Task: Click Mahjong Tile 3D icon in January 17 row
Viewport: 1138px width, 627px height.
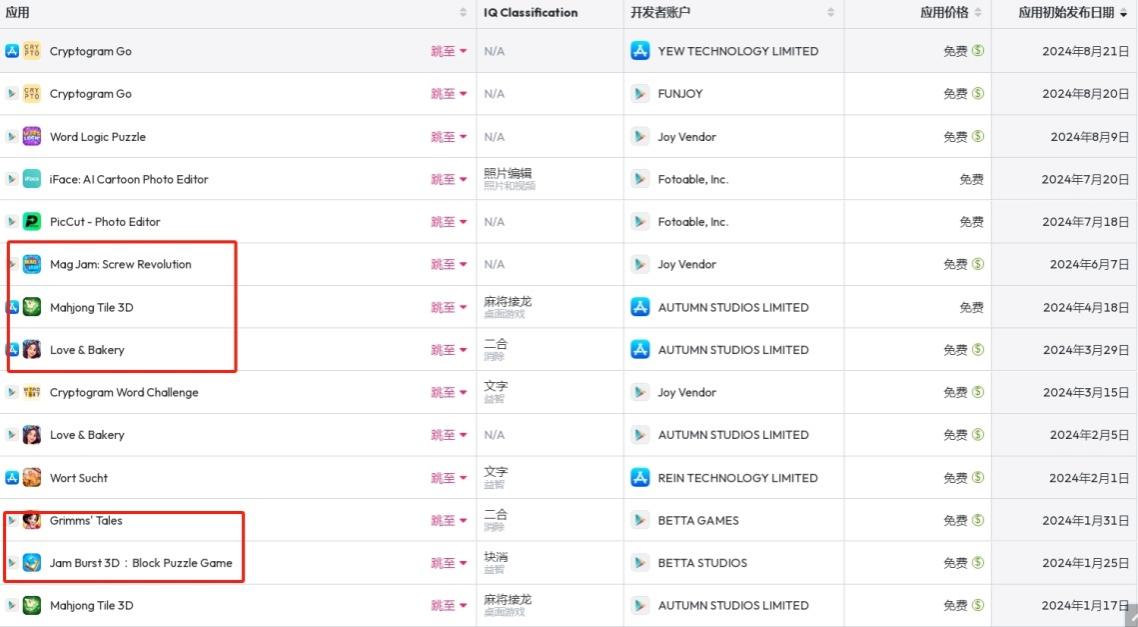Action: point(32,605)
